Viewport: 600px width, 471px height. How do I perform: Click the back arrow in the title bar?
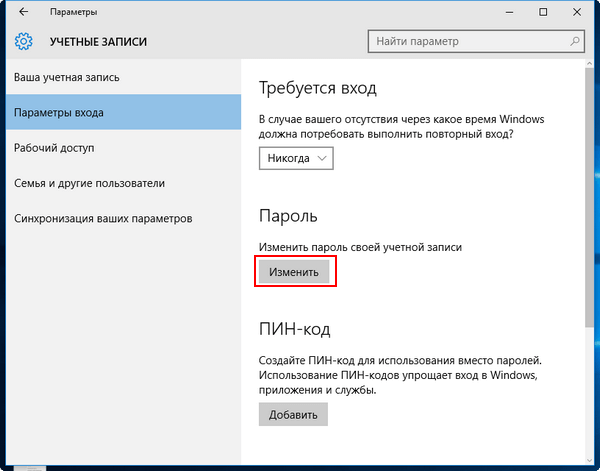[x=23, y=12]
